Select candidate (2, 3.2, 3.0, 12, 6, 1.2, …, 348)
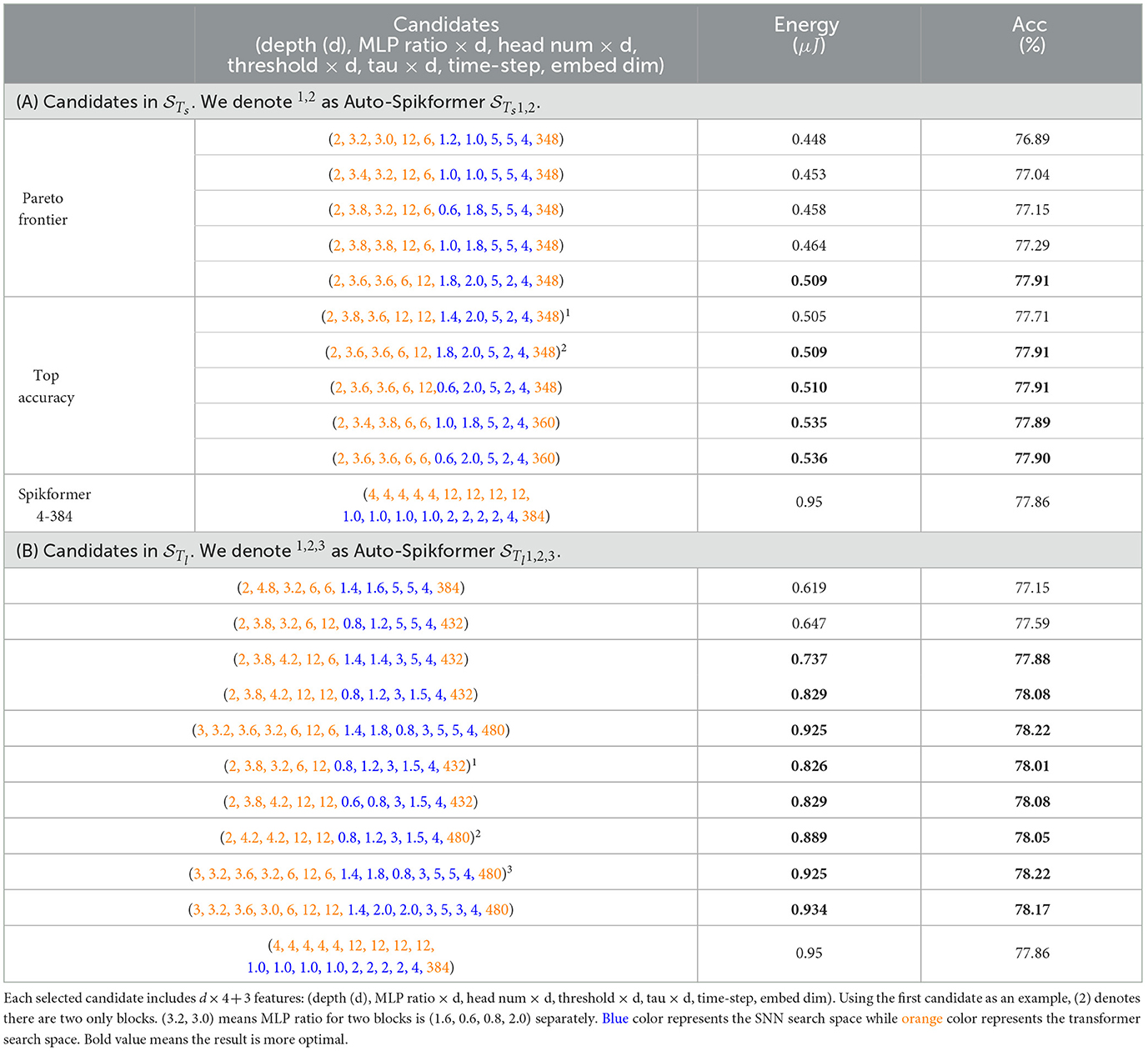This screenshot has height=1051, width=1148. point(446,139)
